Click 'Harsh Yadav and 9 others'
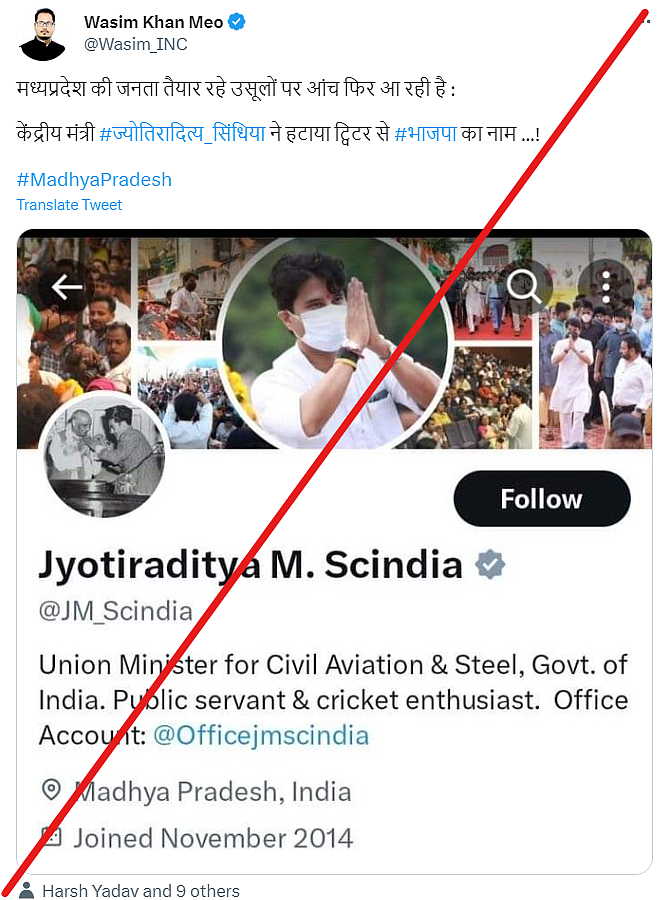The height and width of the screenshot is (900, 669). coord(141,890)
